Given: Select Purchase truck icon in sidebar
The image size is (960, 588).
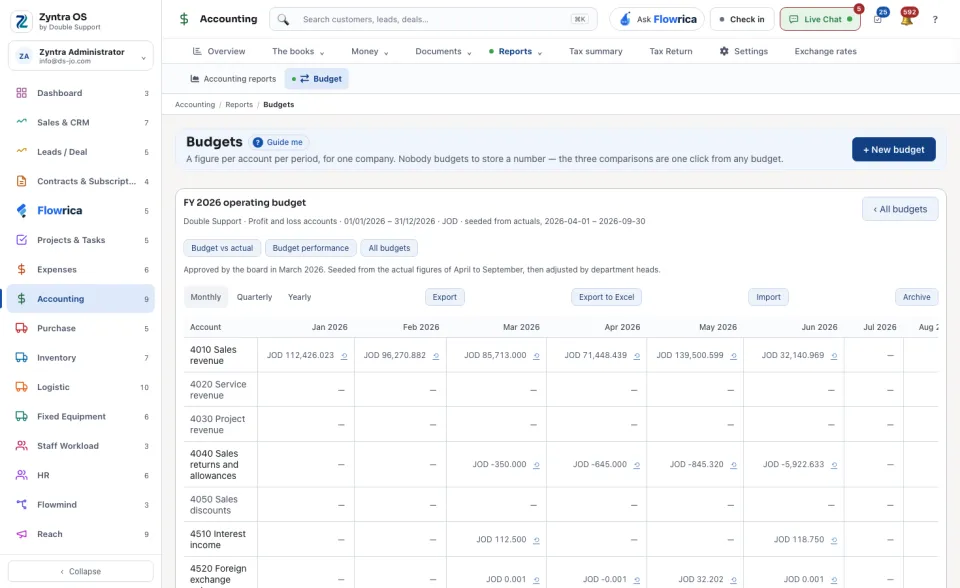Looking at the screenshot, I should tap(21, 328).
